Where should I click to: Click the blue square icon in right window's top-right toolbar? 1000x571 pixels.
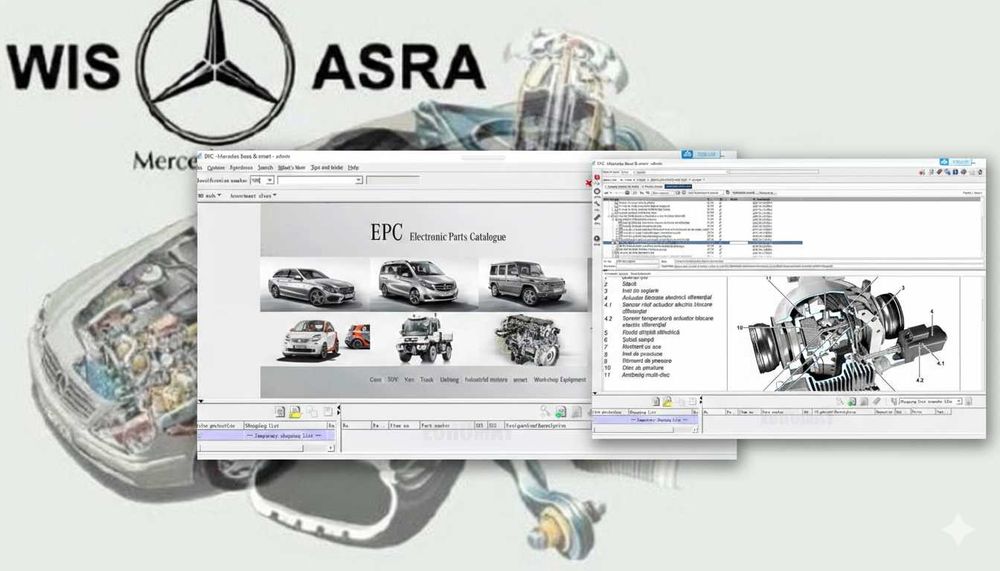[955, 172]
